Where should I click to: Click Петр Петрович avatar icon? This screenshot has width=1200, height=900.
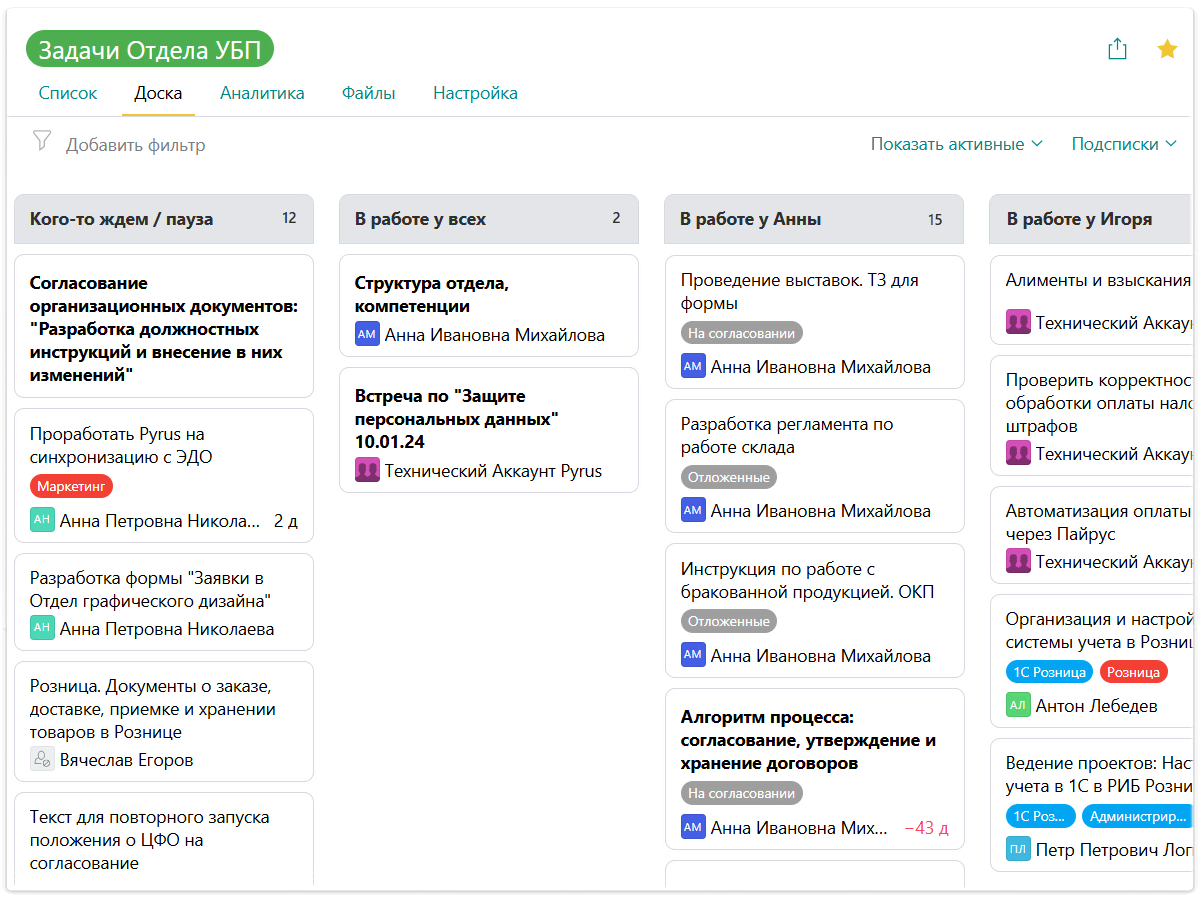click(1018, 850)
